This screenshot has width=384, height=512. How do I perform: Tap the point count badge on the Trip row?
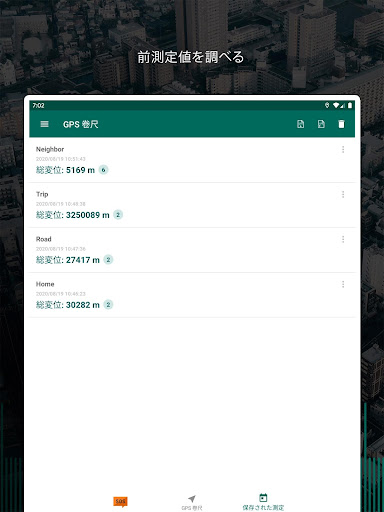pyautogui.click(x=118, y=215)
